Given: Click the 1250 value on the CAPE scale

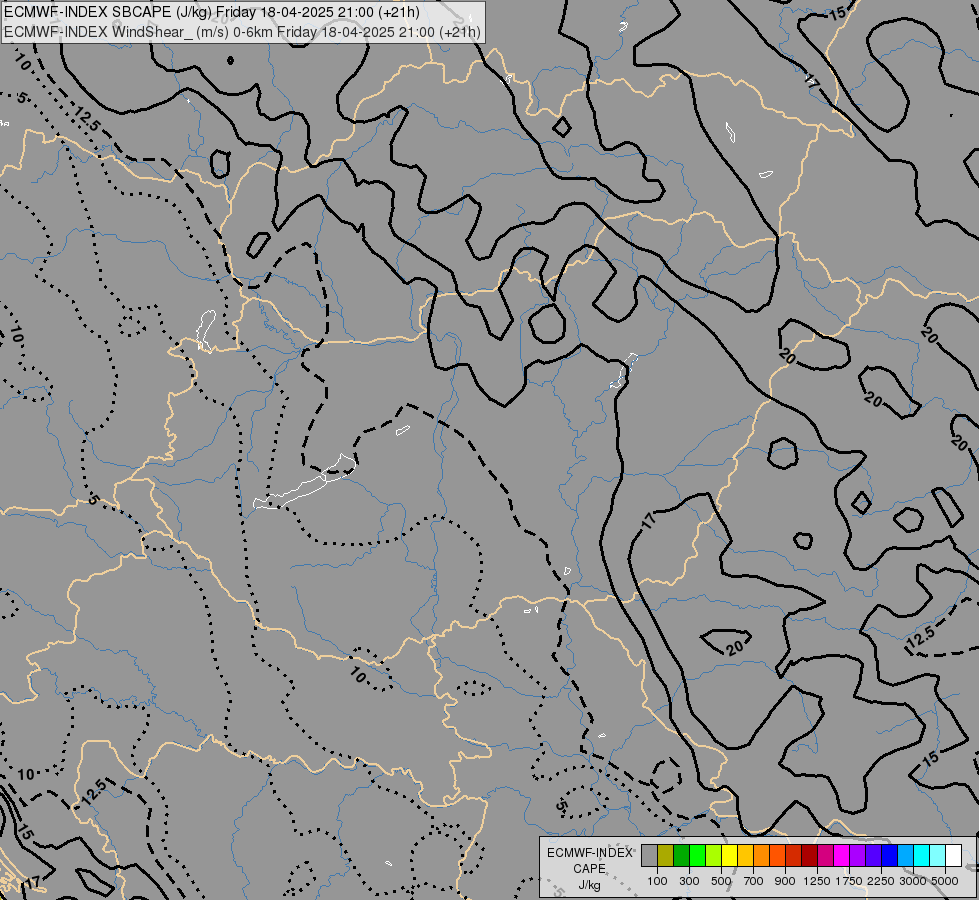Looking at the screenshot, I should 817,881.
